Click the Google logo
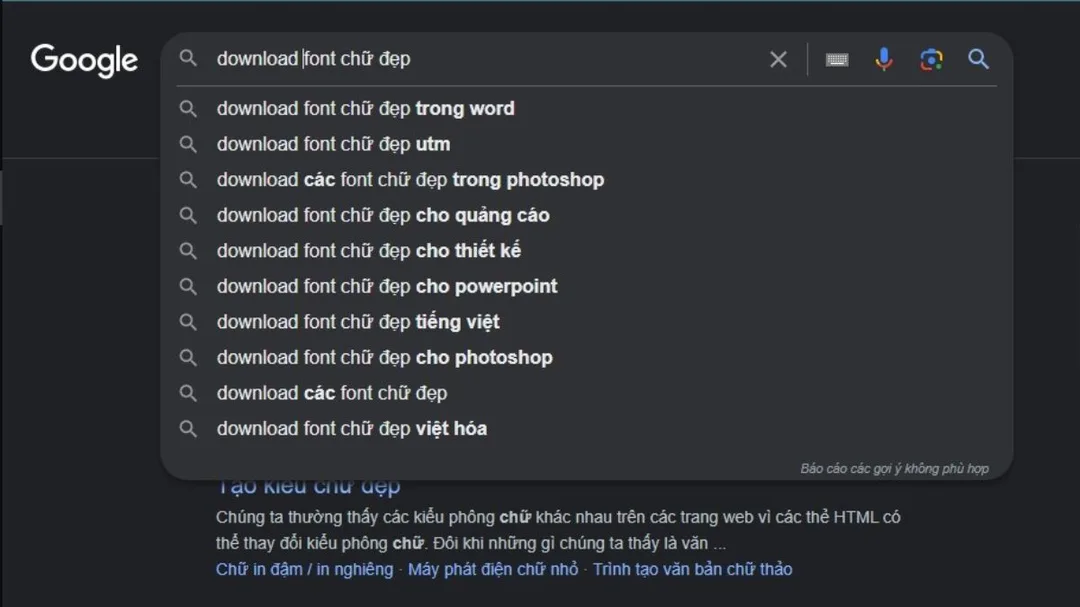 (x=84, y=60)
